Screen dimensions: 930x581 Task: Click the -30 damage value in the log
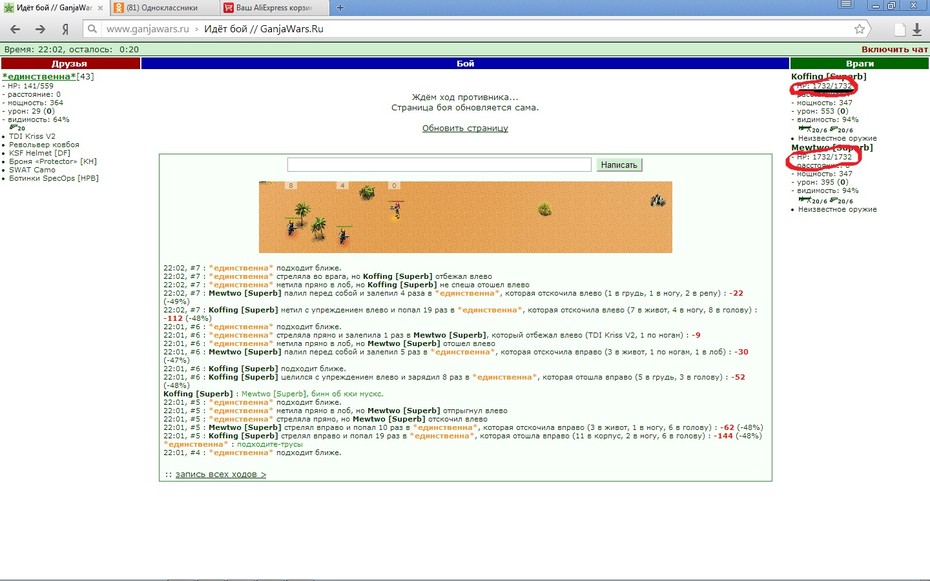tap(741, 352)
